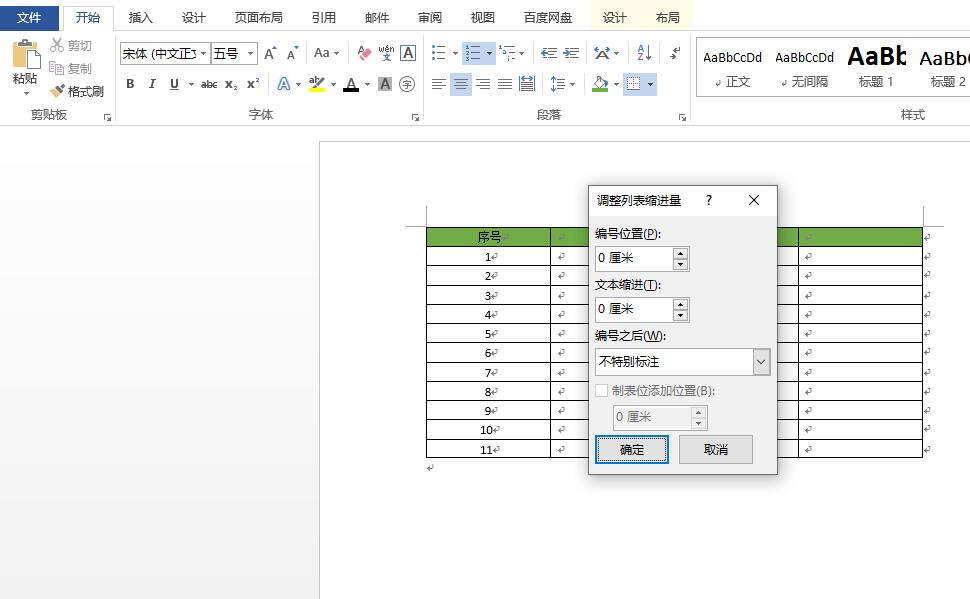Click the increase indent icon

pos(571,53)
